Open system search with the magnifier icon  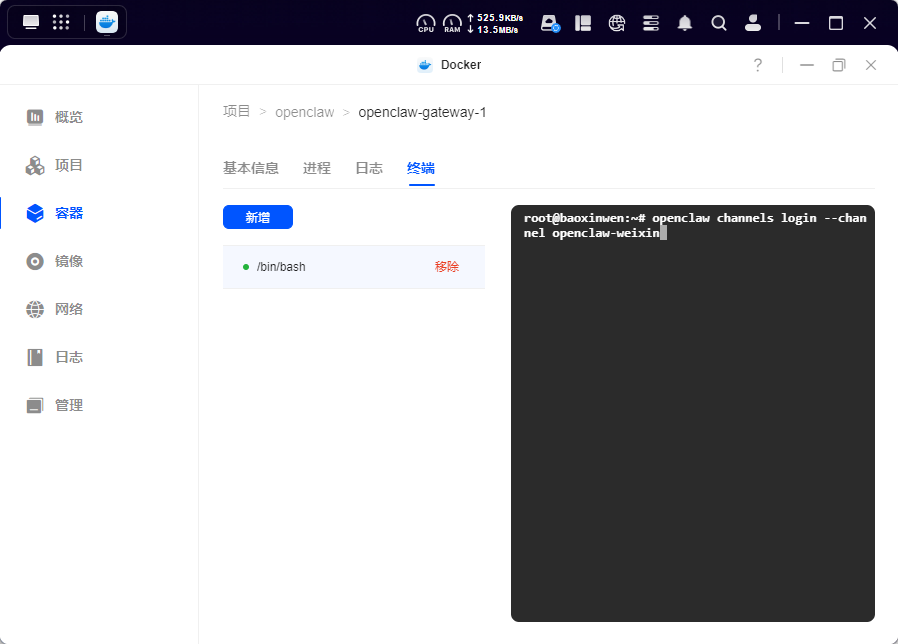(719, 22)
